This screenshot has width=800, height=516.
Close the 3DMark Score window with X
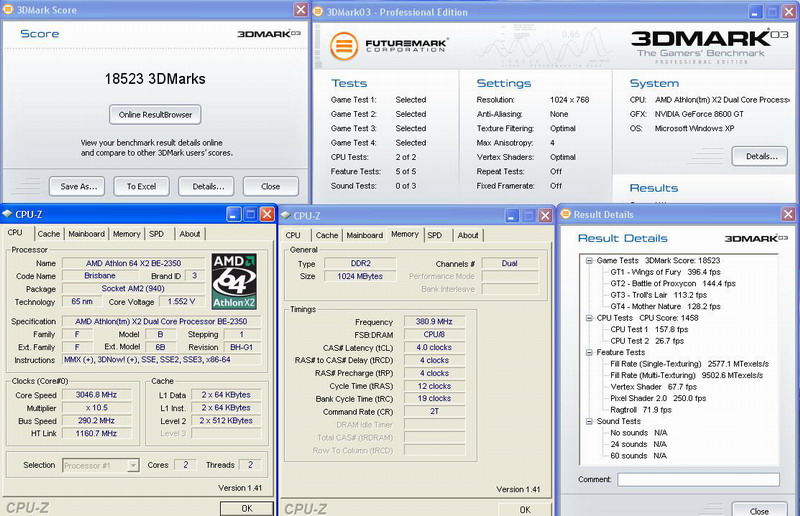click(301, 10)
